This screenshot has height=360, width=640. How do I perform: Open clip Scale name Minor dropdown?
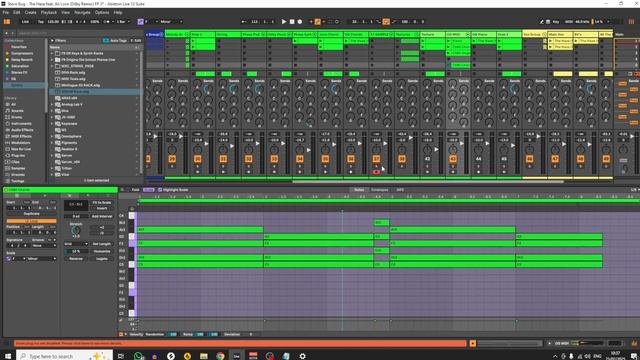click(42, 258)
